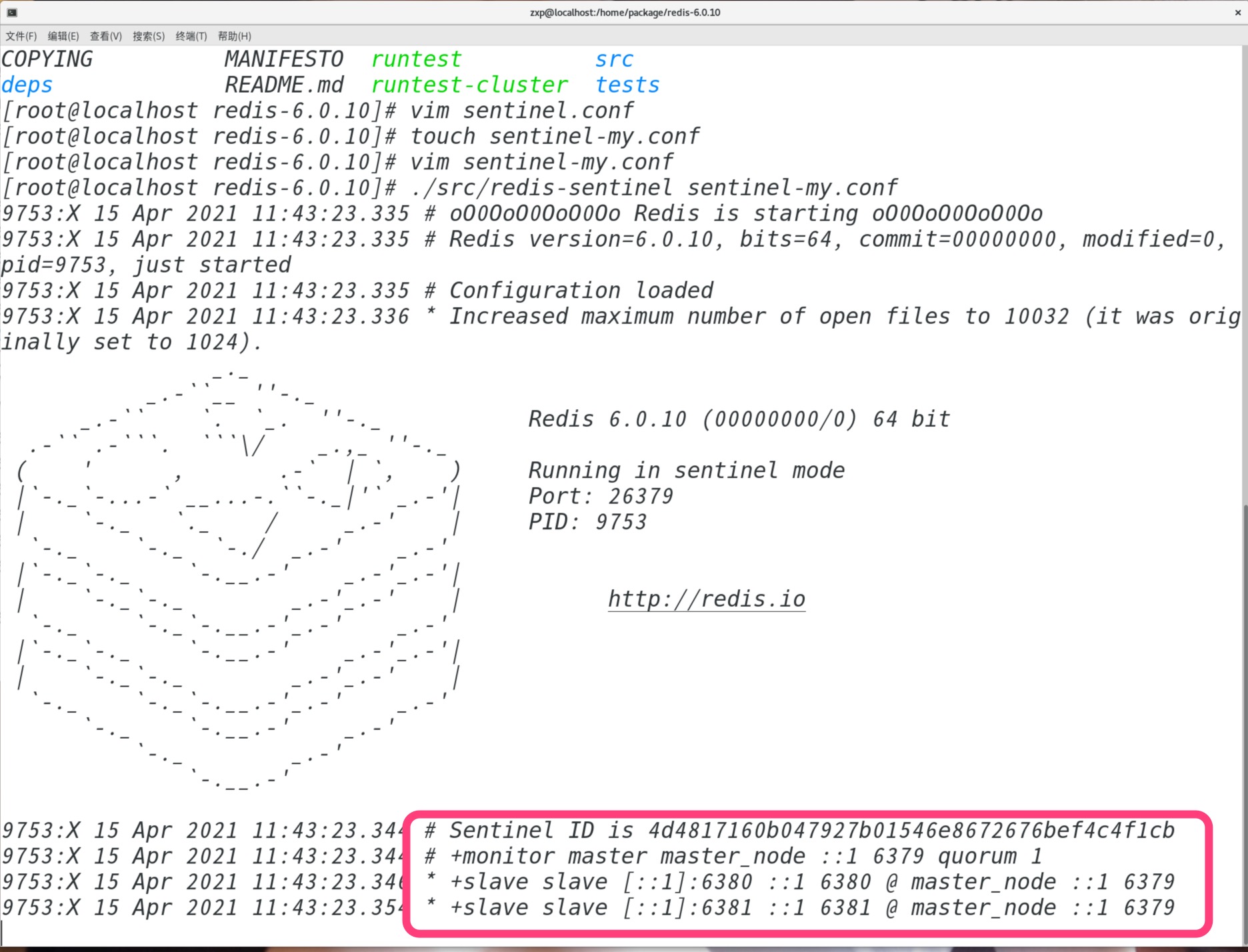Click the 'Redis is starting' log line
This screenshot has width=1248, height=952.
pyautogui.click(x=522, y=213)
